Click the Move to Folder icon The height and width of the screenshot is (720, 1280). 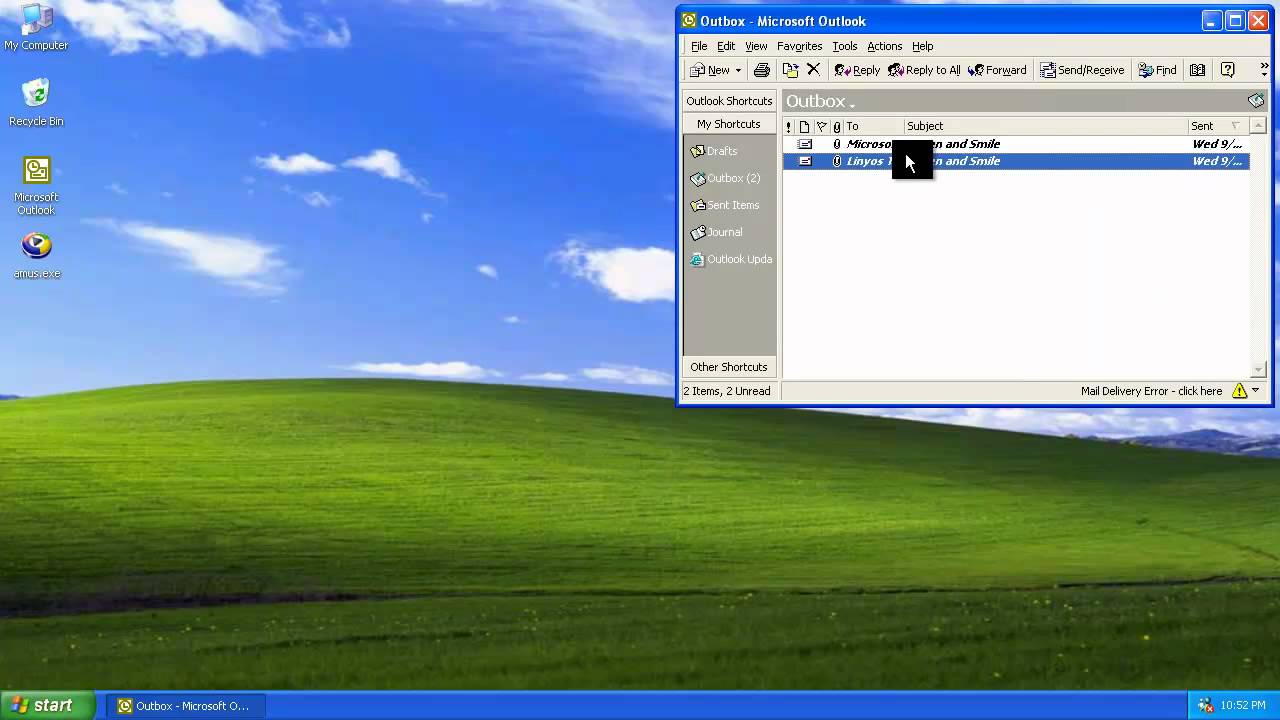point(790,70)
